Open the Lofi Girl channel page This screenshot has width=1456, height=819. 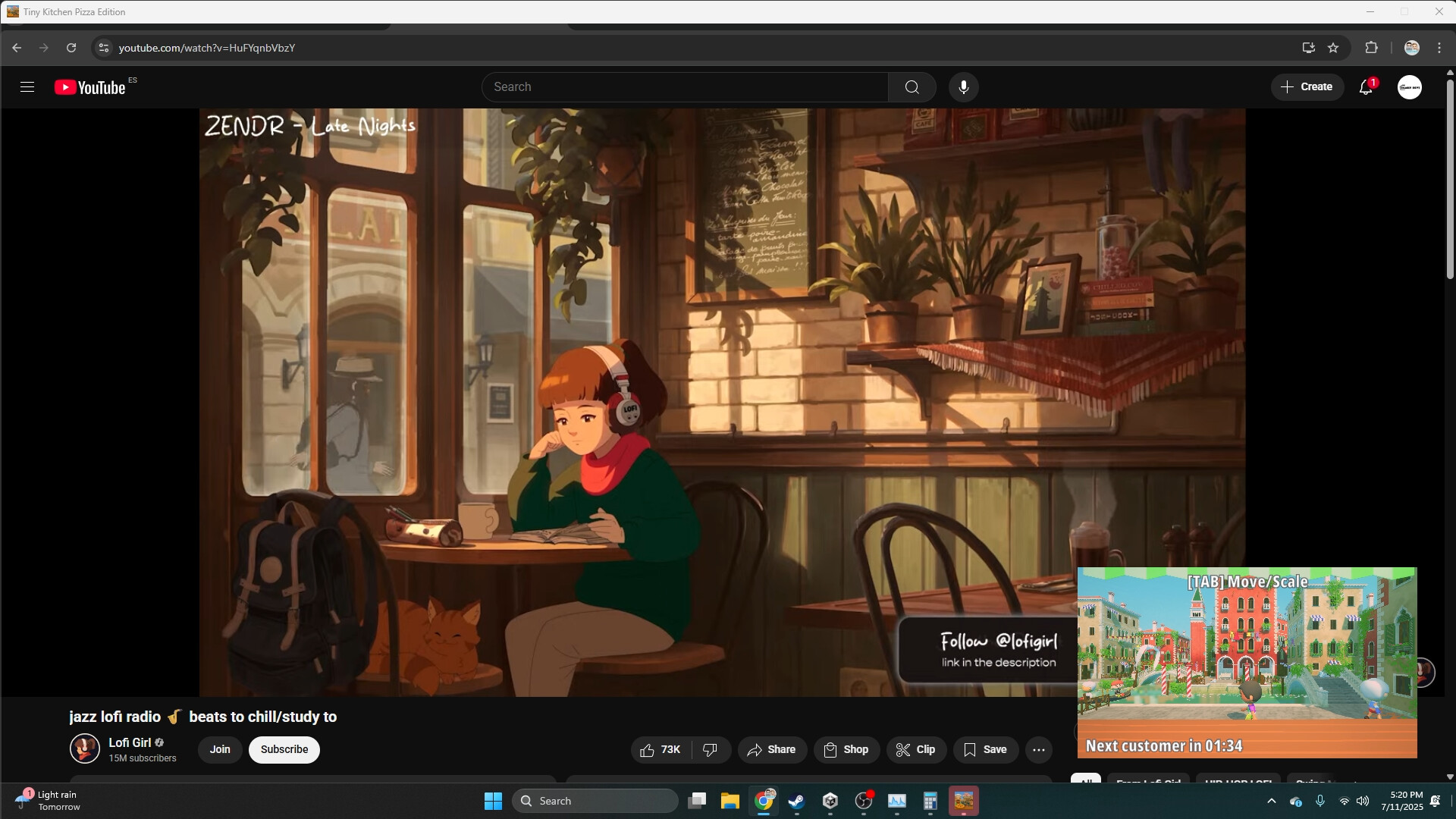pos(130,742)
